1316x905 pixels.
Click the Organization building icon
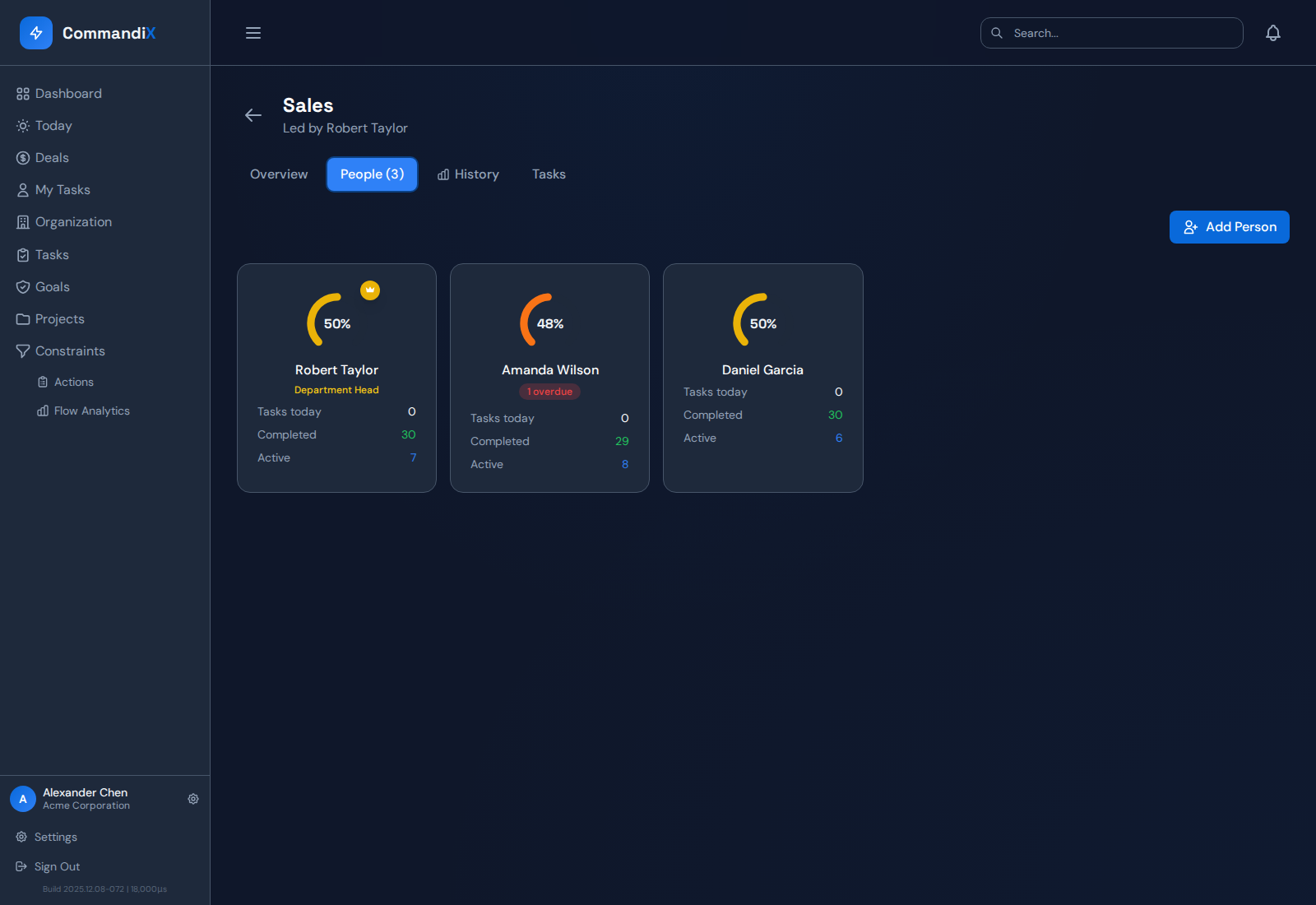click(23, 222)
